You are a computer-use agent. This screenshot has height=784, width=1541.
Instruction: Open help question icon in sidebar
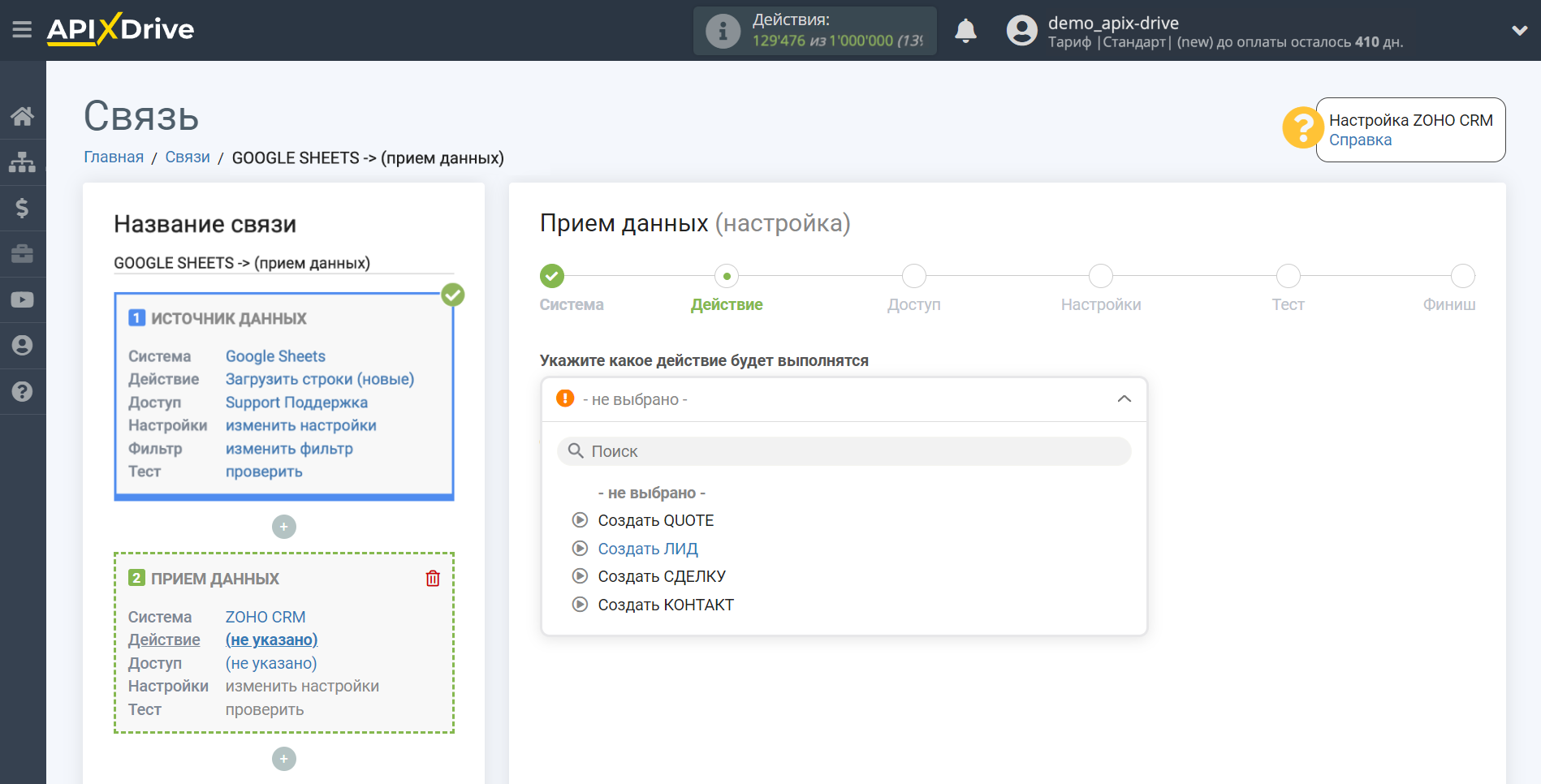[x=22, y=391]
